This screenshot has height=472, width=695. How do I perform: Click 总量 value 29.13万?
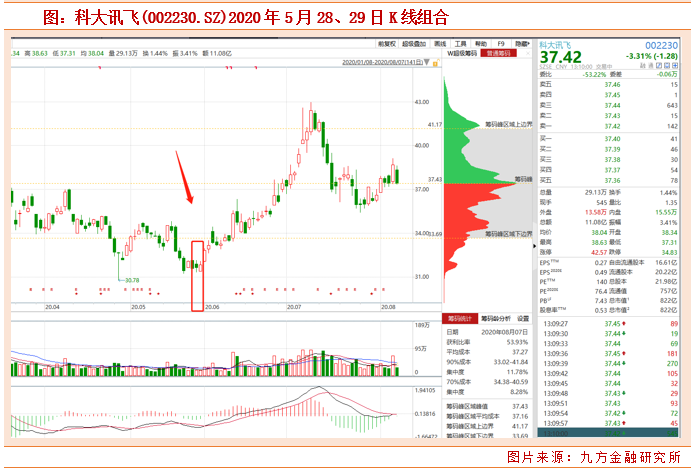click(596, 192)
